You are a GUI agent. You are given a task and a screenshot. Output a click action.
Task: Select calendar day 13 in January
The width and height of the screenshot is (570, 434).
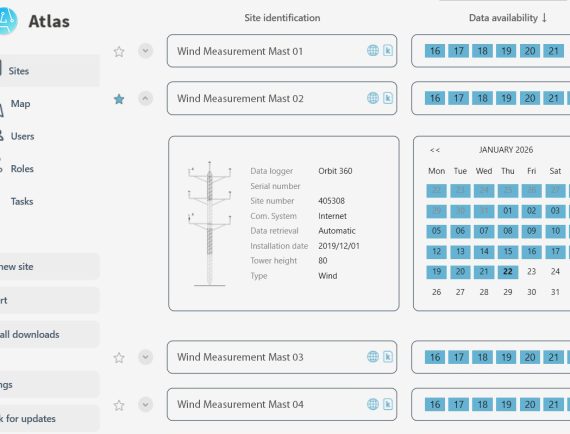[460, 252]
